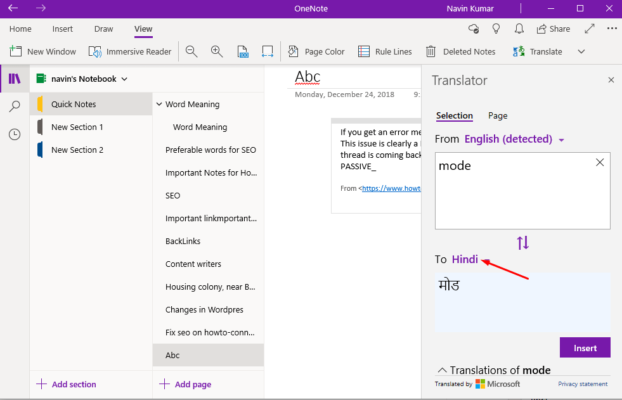Launch Immersive Reader
Viewport: 622px width, 400px height.
pos(130,52)
